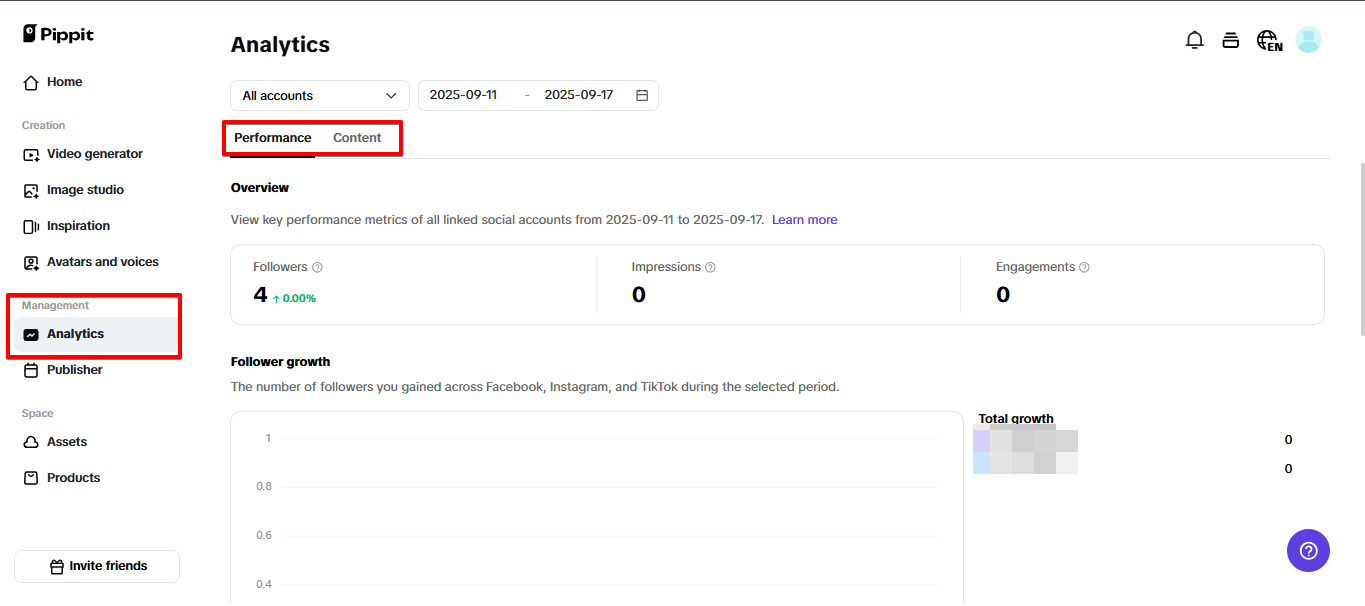This screenshot has width=1365, height=606.
Task: Click the profile avatar picture
Action: [1308, 39]
